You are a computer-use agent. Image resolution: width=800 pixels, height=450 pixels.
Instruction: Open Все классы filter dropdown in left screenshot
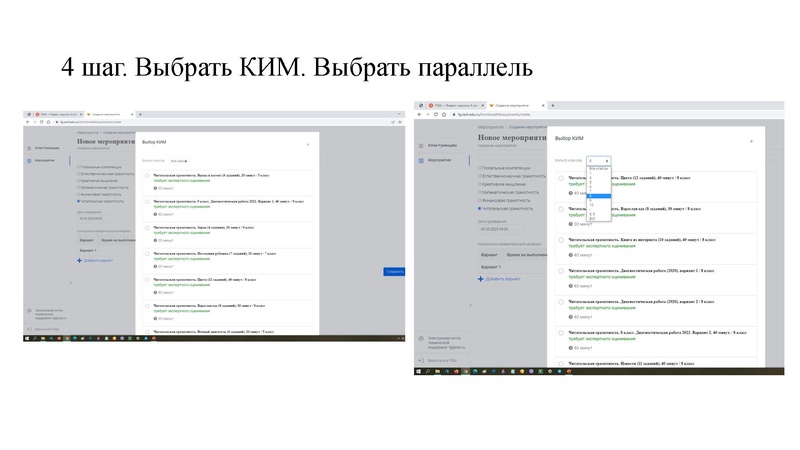coord(180,160)
